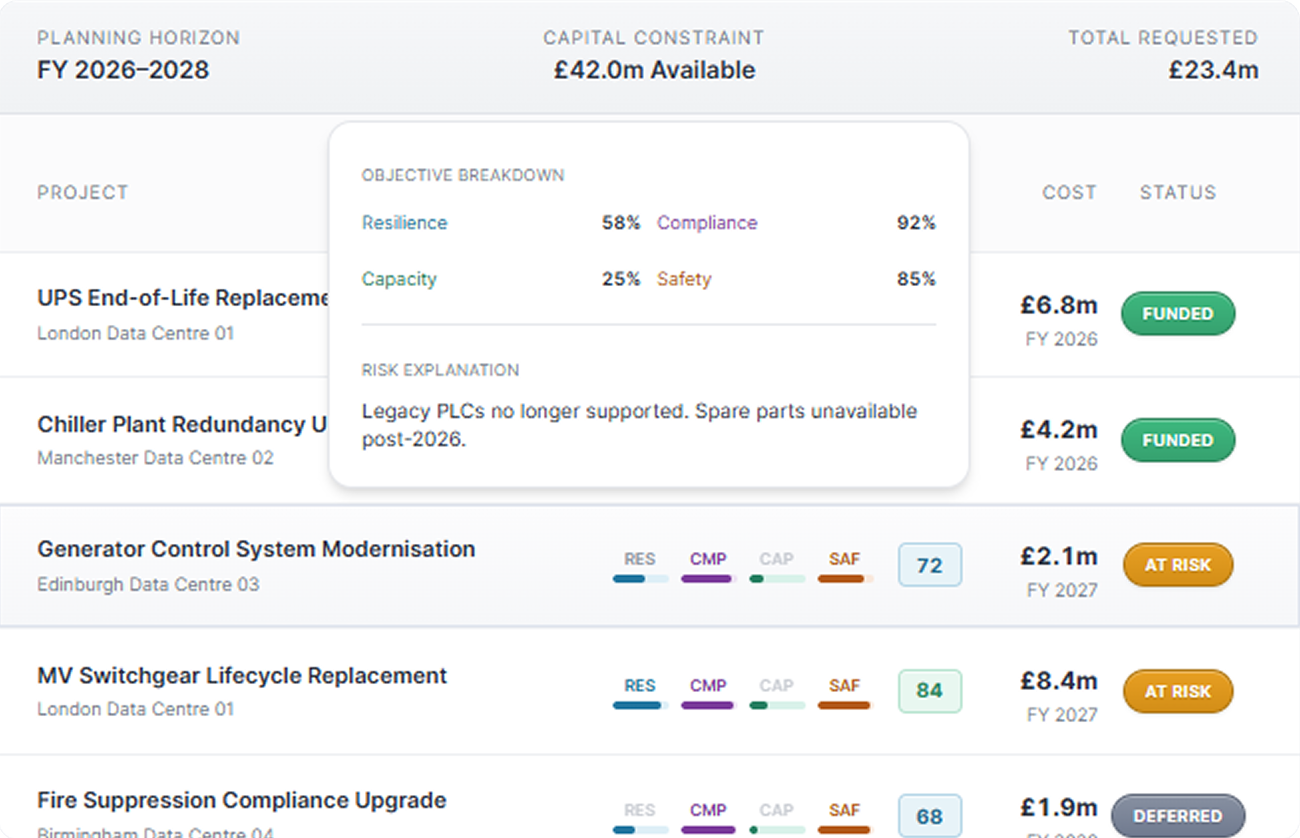Sort by the STATUS column header
This screenshot has height=838, width=1300.
[1177, 192]
